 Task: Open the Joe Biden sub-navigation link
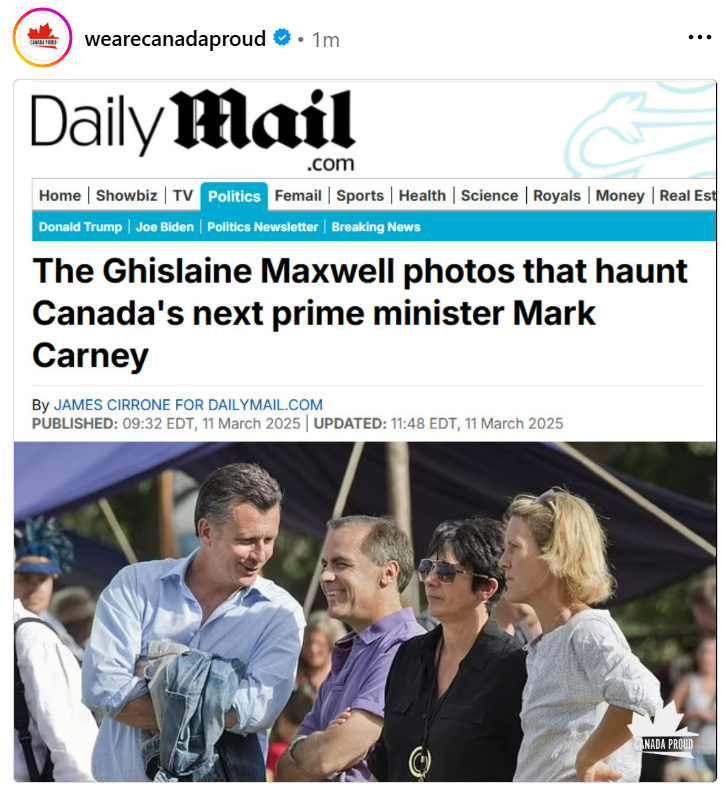tap(165, 227)
